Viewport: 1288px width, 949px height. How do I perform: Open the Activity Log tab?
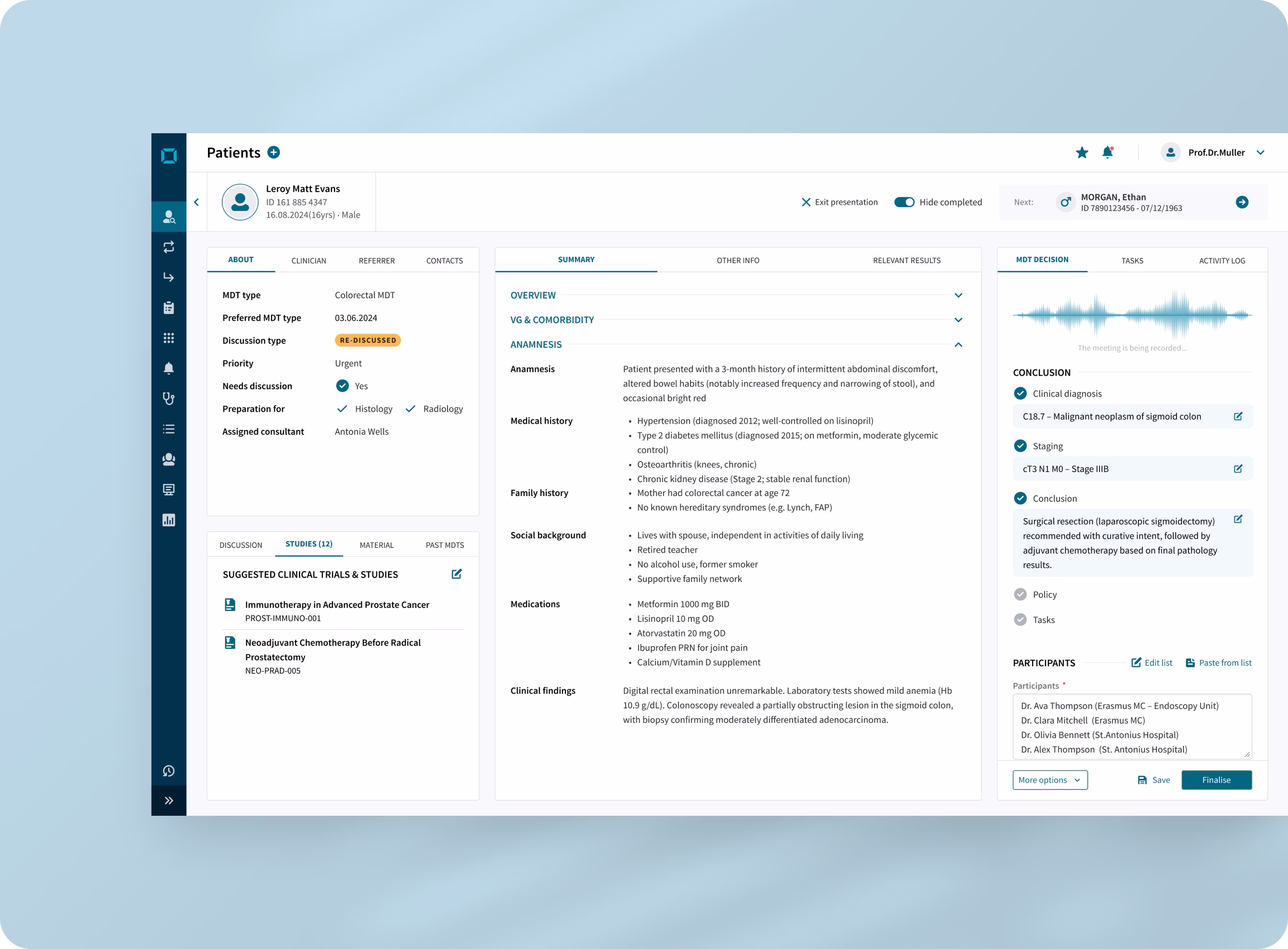tap(1221, 260)
